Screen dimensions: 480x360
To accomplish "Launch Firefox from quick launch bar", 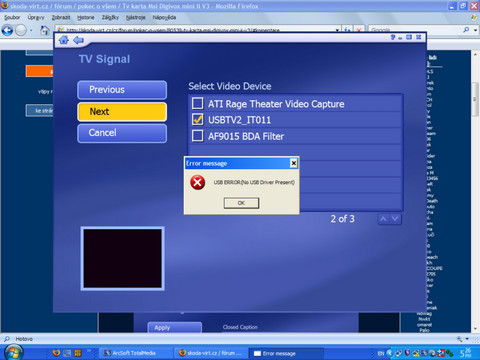I will (56, 353).
